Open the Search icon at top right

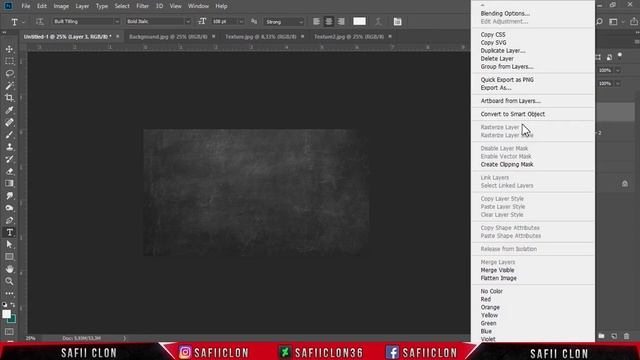point(599,22)
